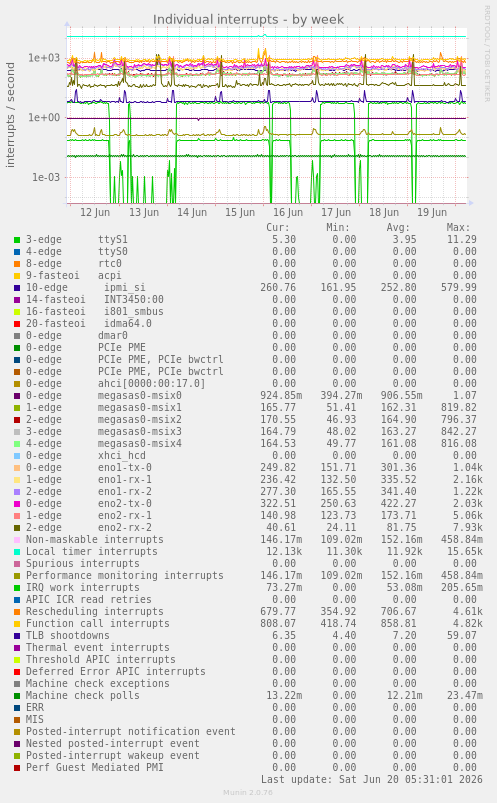The height and width of the screenshot is (803, 497).
Task: Click the '15 Jun' x-axis date label
Action: click(240, 212)
